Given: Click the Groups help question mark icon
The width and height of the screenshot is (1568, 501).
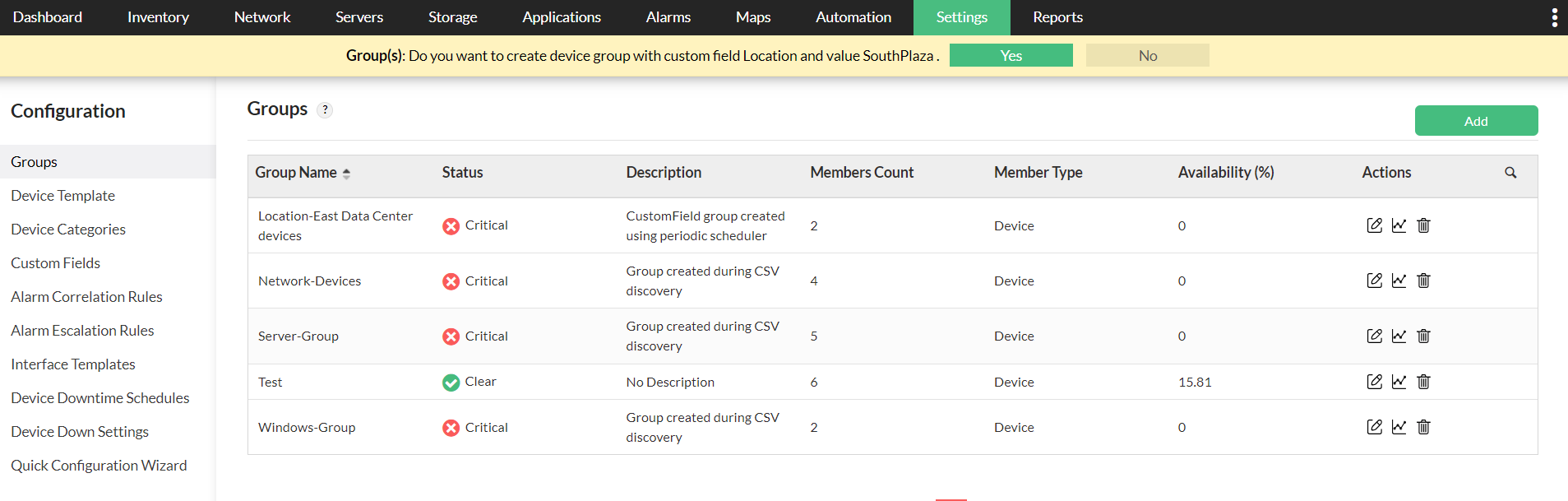Looking at the screenshot, I should tap(325, 110).
